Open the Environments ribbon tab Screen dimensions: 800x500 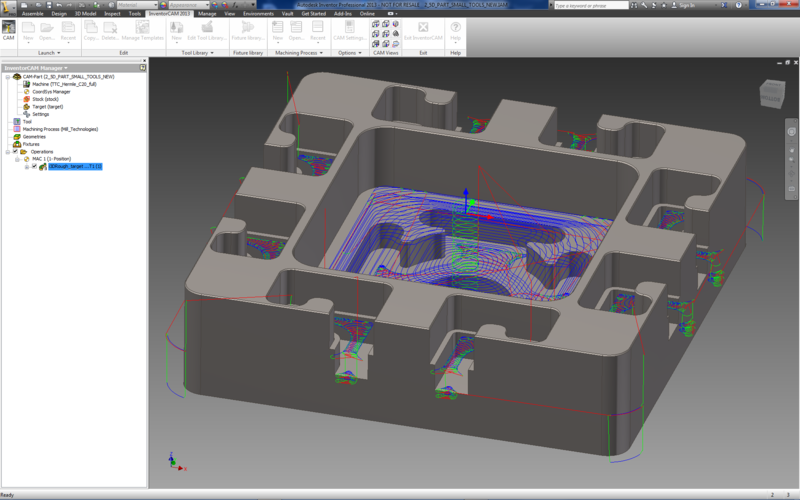click(258, 14)
